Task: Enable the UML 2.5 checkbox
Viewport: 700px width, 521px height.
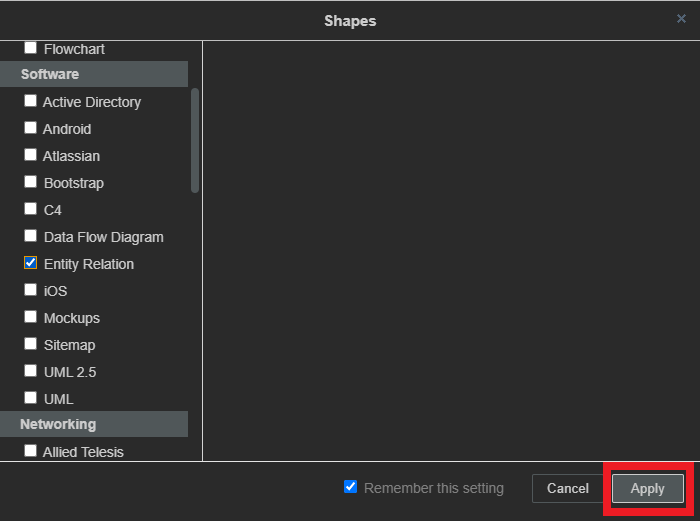Action: pos(30,371)
